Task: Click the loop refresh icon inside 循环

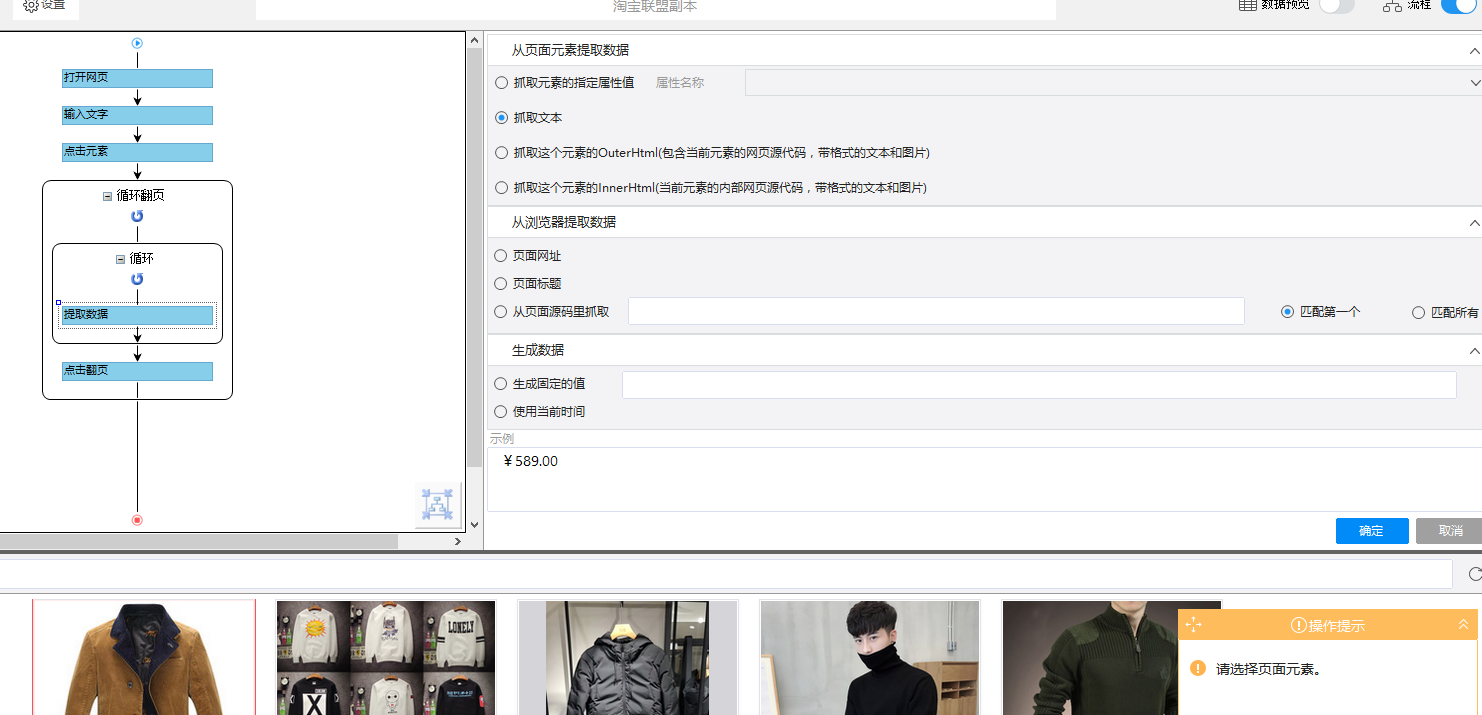Action: tap(137, 279)
